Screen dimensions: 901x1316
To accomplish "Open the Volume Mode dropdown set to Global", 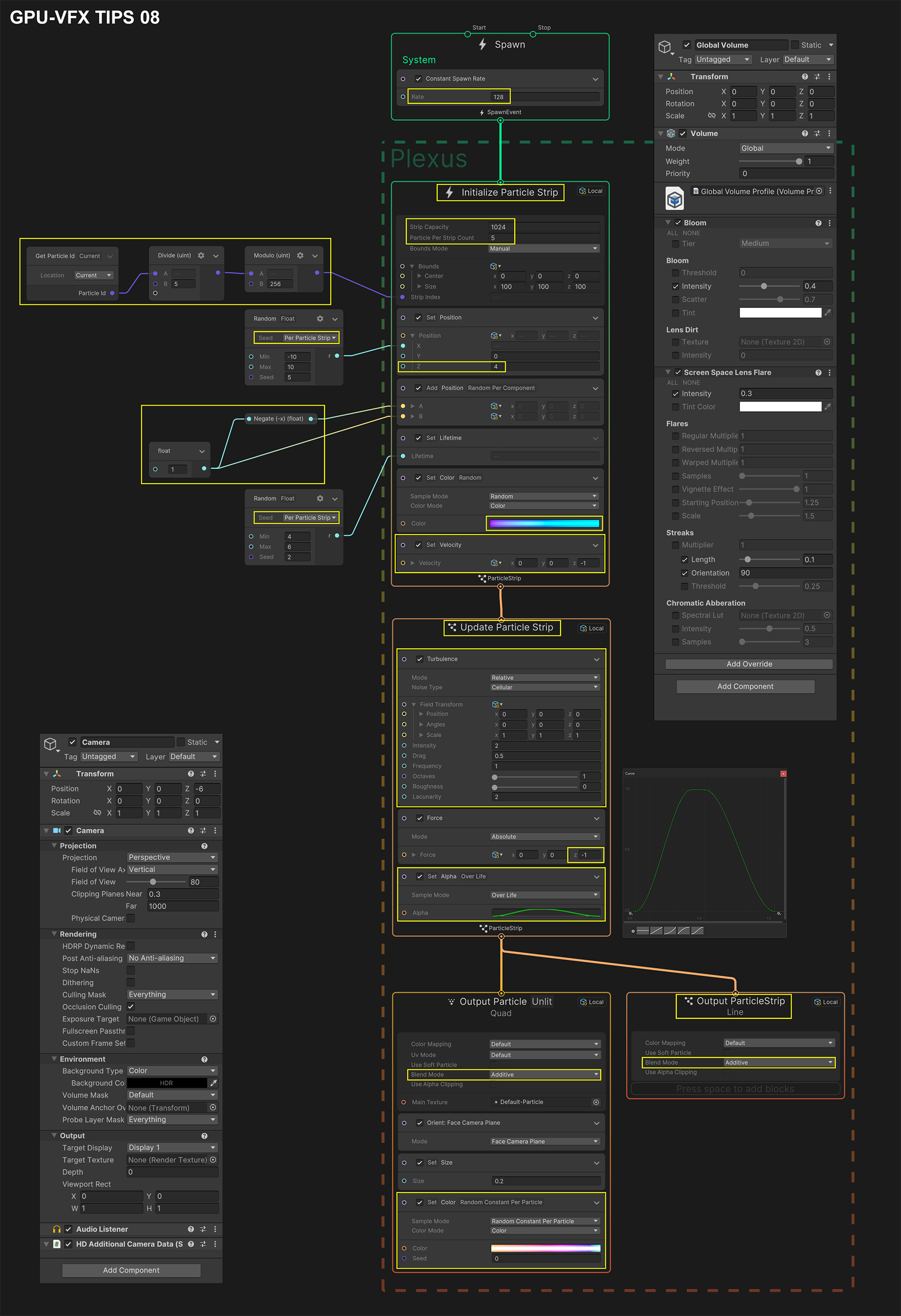I will [x=786, y=149].
